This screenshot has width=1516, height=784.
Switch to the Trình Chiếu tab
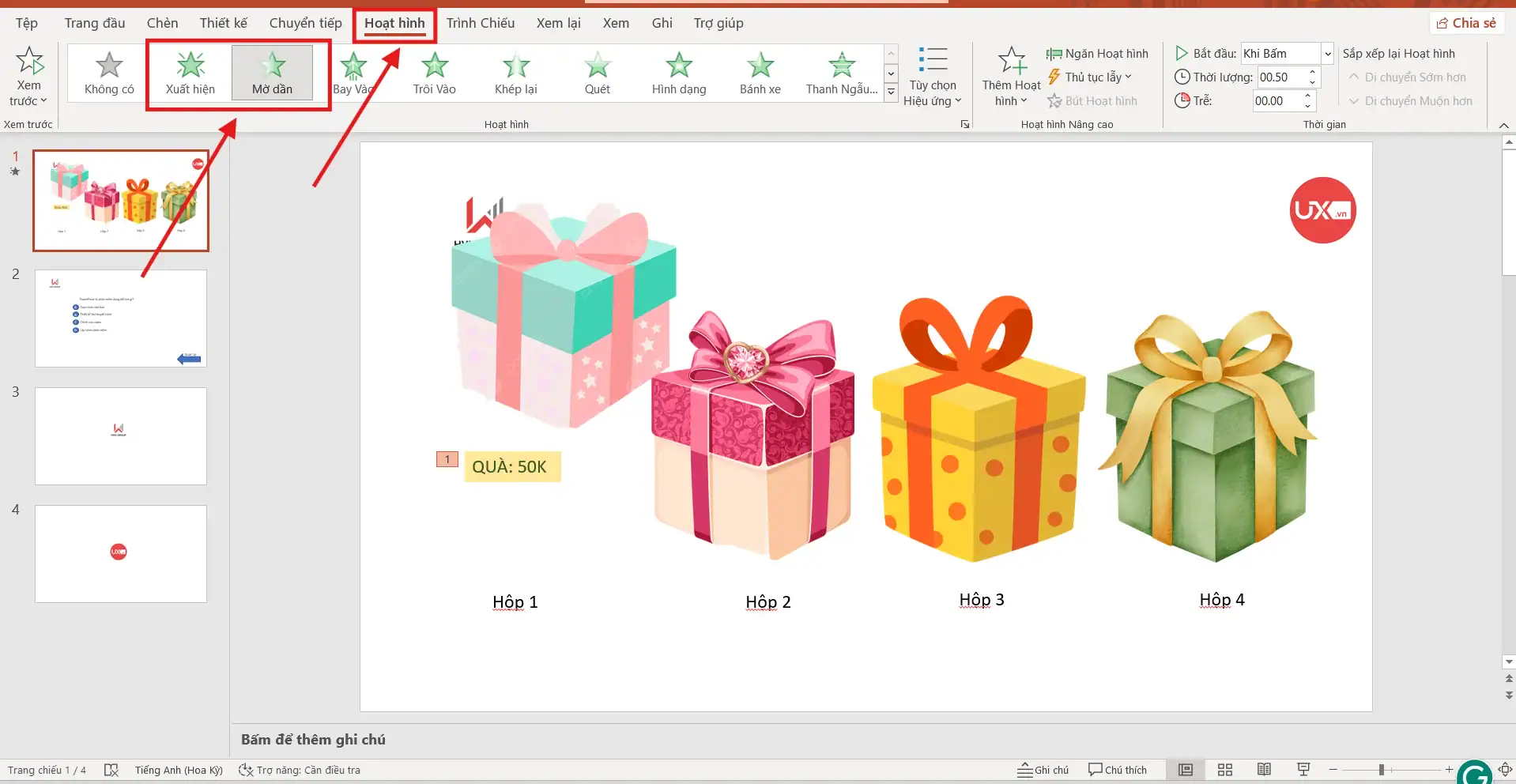(480, 23)
